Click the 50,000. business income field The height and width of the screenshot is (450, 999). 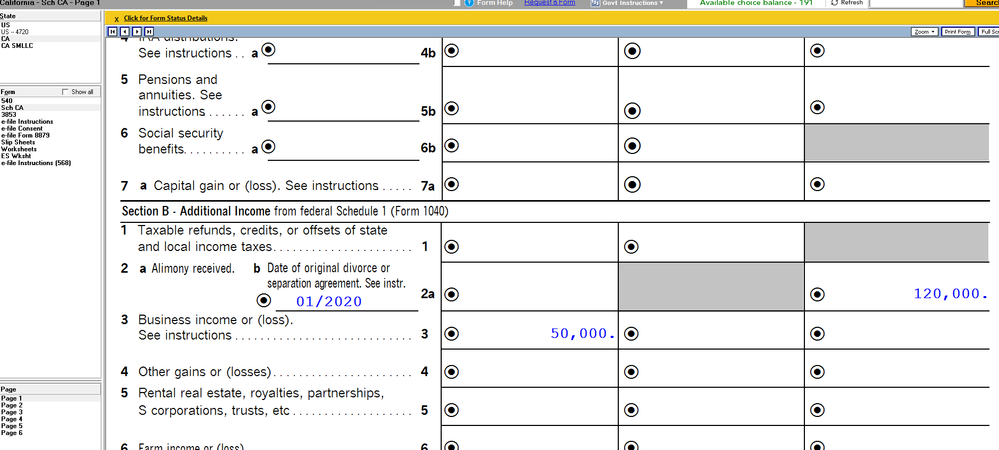[538, 333]
